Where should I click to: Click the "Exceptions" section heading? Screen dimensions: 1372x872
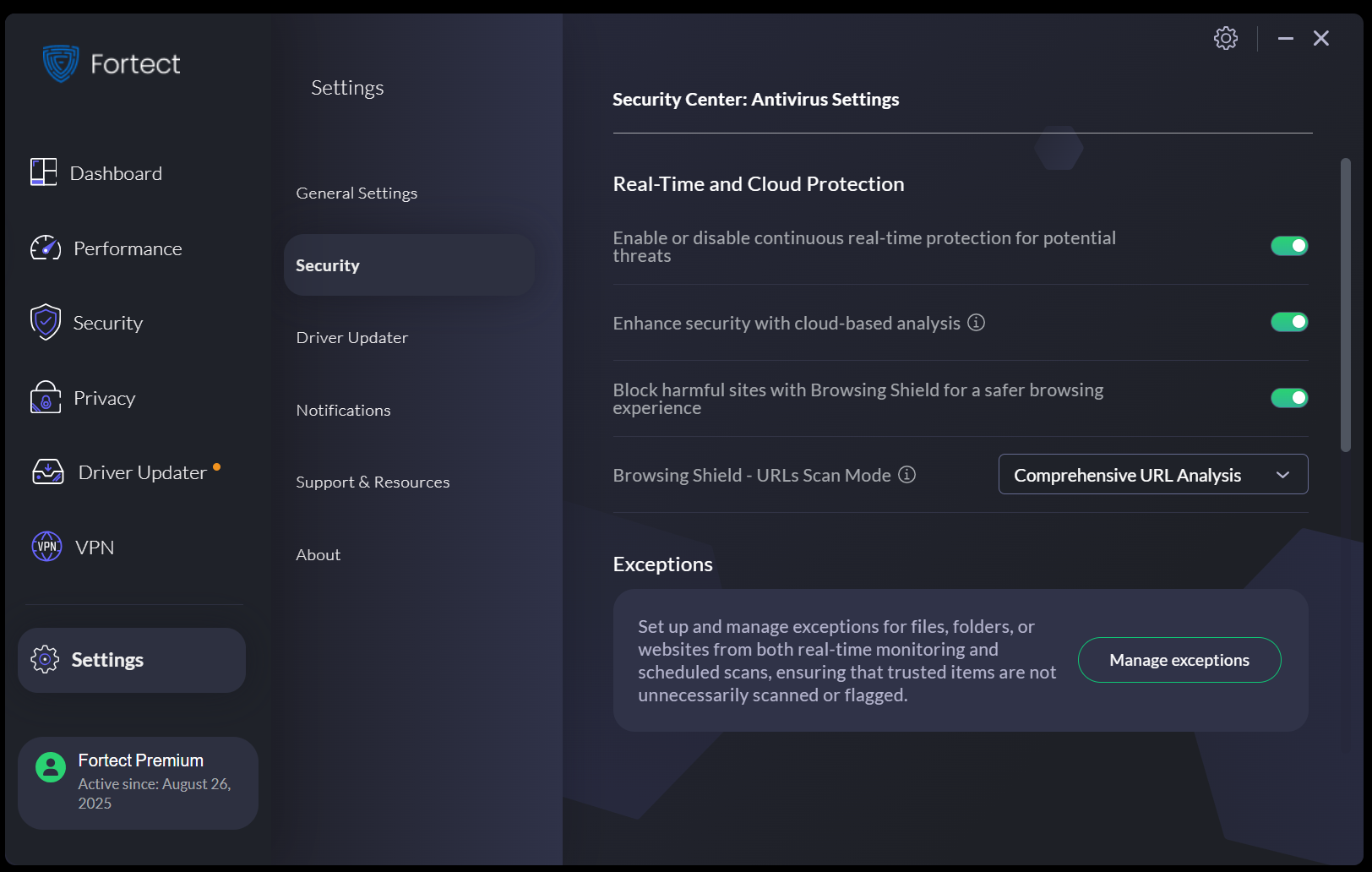coord(663,564)
